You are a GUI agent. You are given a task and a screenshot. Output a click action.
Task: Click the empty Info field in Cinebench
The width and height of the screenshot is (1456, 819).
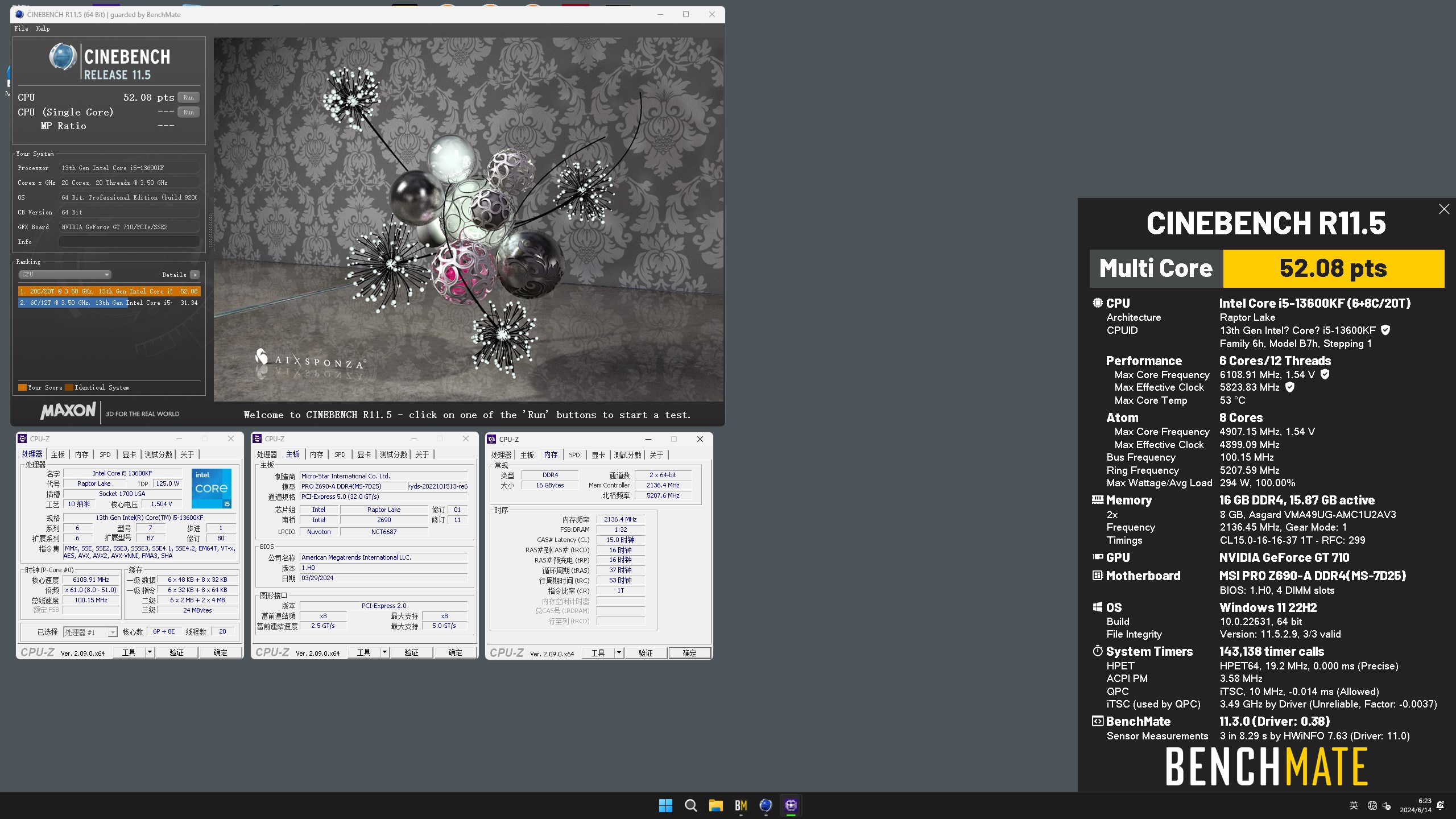point(129,242)
